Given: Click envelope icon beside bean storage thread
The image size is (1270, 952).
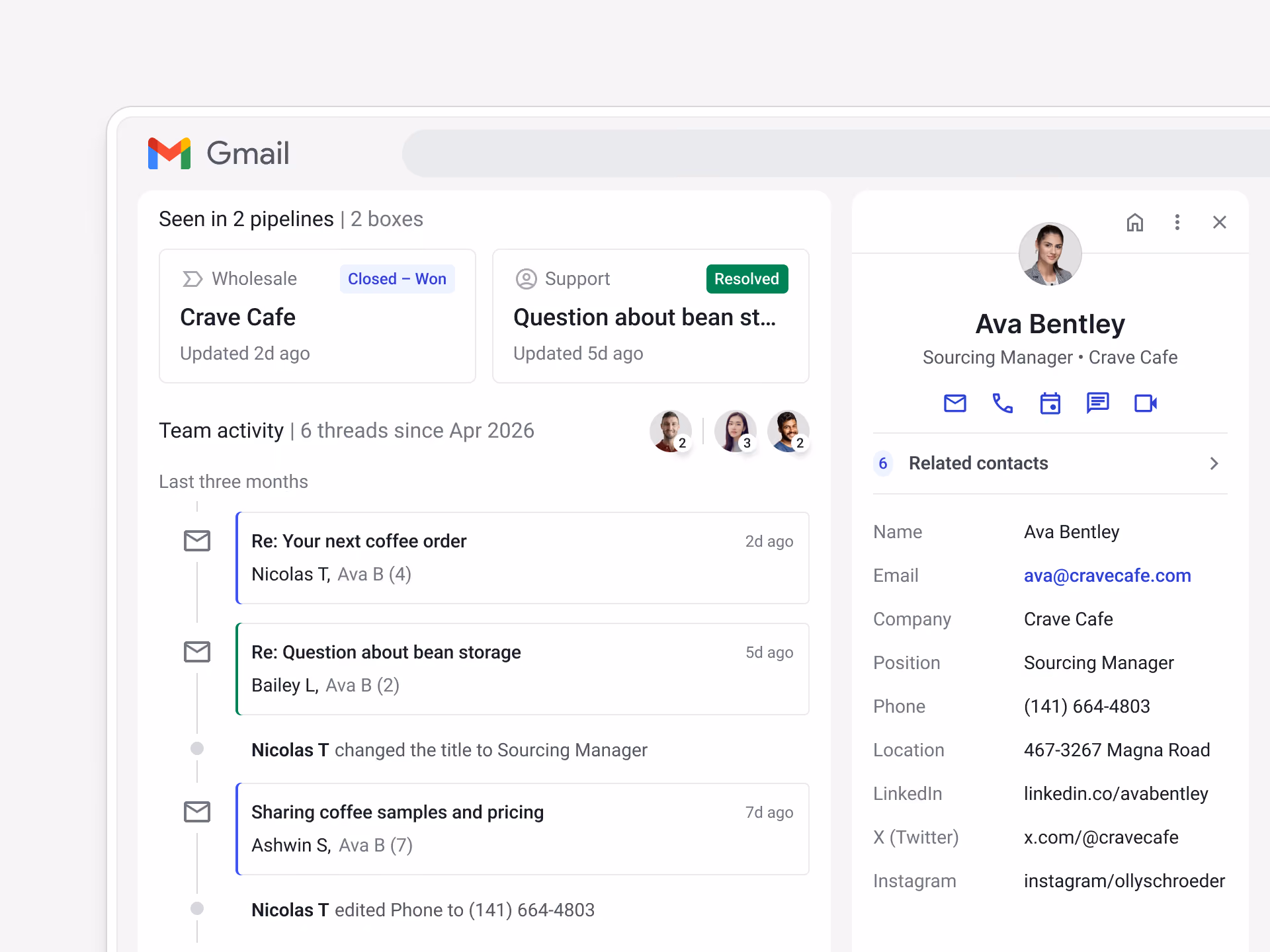Looking at the screenshot, I should (x=197, y=652).
